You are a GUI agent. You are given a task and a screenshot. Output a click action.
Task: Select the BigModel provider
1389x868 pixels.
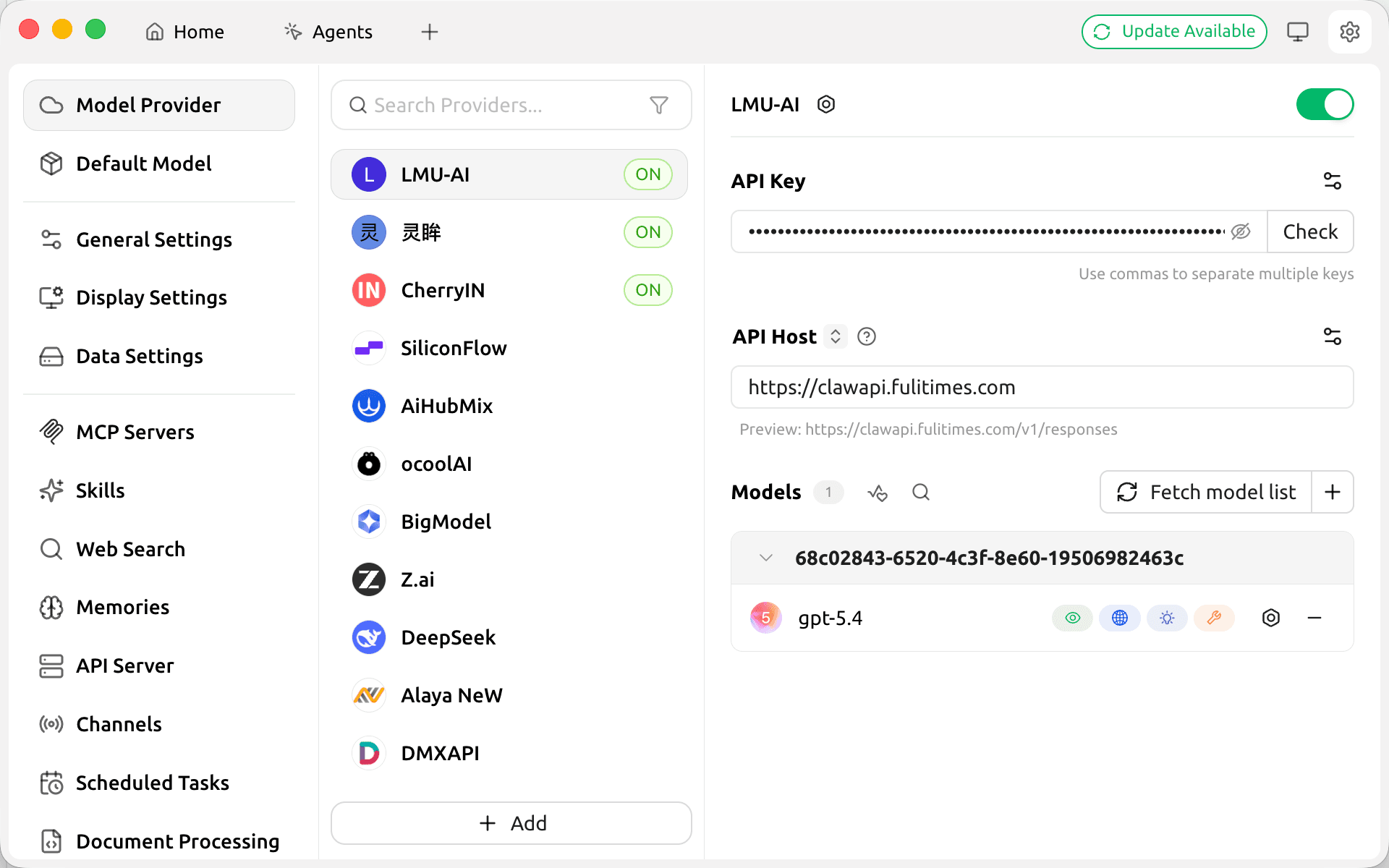(x=509, y=522)
